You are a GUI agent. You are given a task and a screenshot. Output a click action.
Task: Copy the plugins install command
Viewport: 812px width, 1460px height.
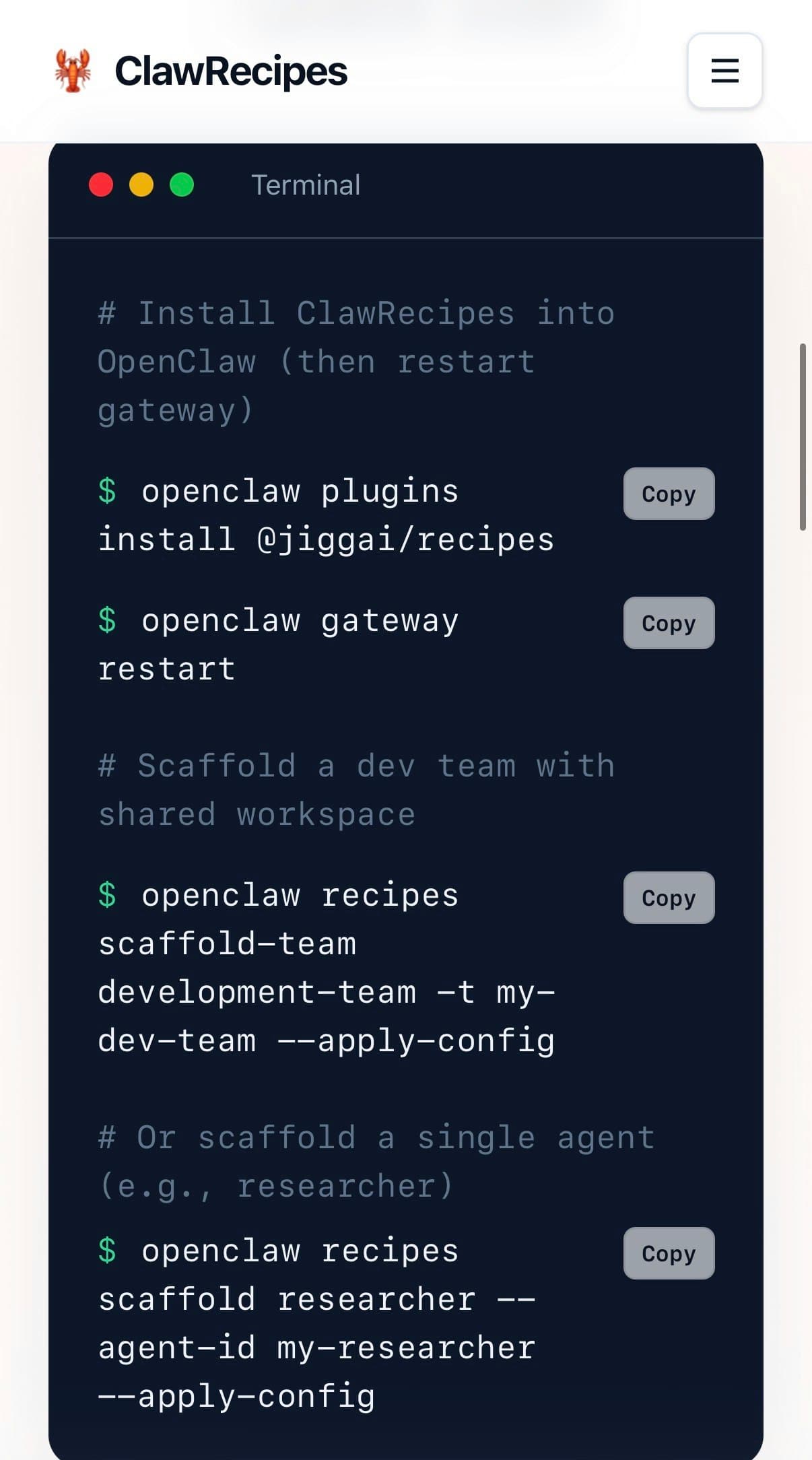pos(668,494)
